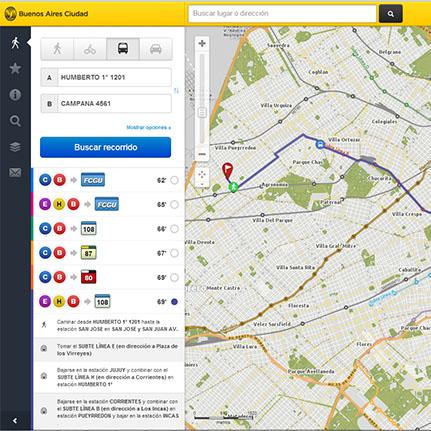Click the black search button in header
This screenshot has width=431, height=431.
pyautogui.click(x=391, y=14)
